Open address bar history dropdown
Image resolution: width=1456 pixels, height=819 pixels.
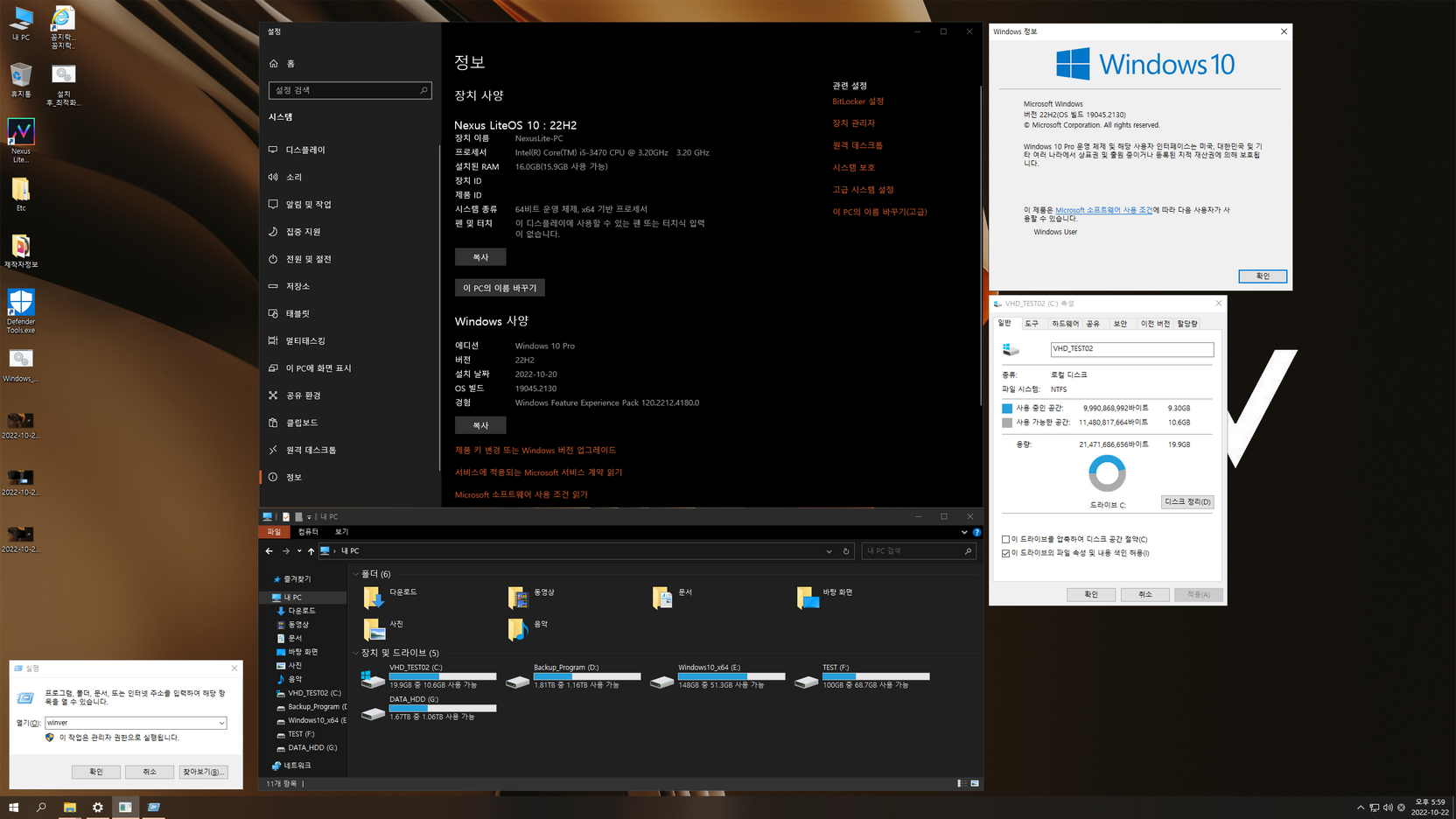point(829,551)
